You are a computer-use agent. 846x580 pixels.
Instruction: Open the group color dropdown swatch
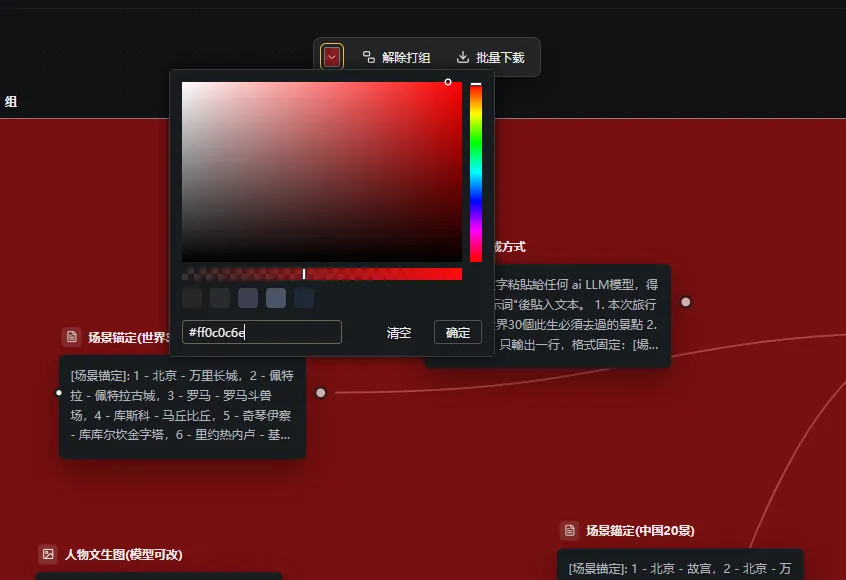pos(332,57)
